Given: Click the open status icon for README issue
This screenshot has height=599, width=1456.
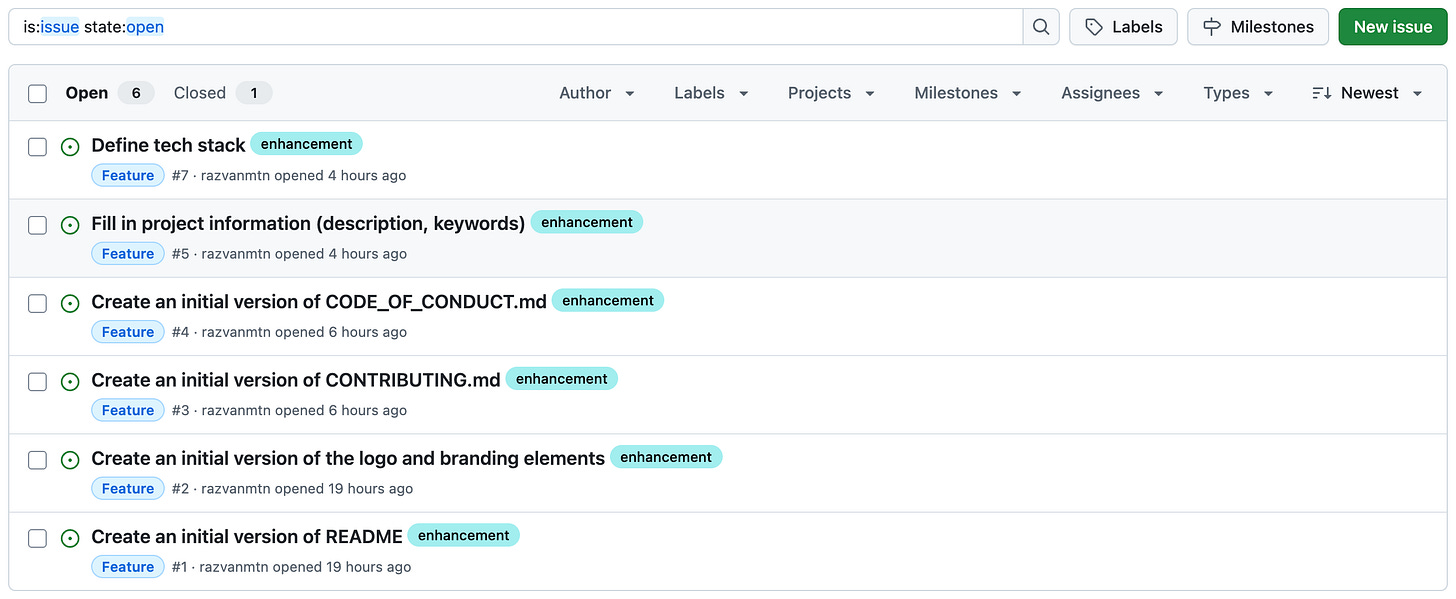Looking at the screenshot, I should point(70,538).
